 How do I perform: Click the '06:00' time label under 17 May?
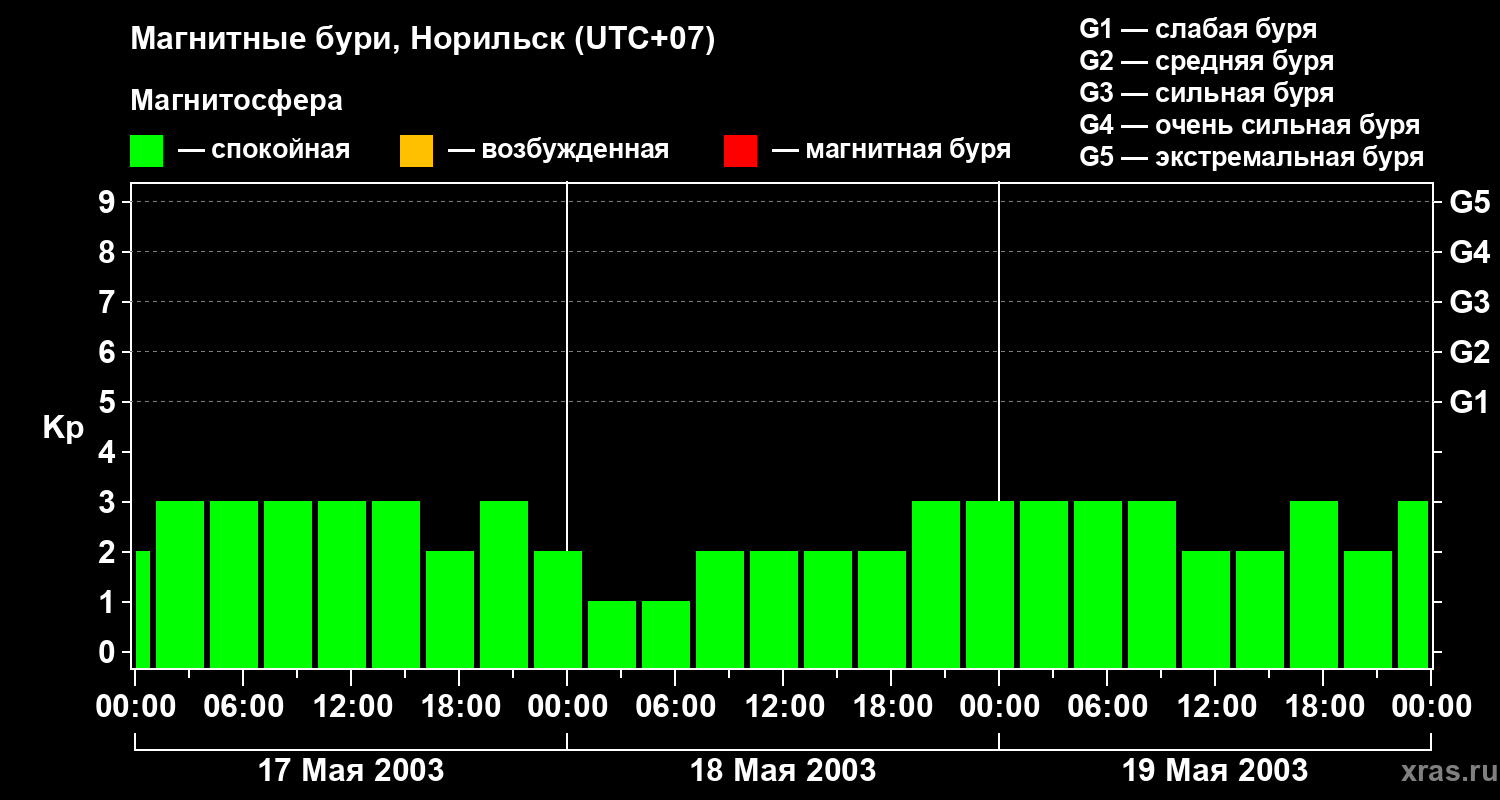(243, 706)
